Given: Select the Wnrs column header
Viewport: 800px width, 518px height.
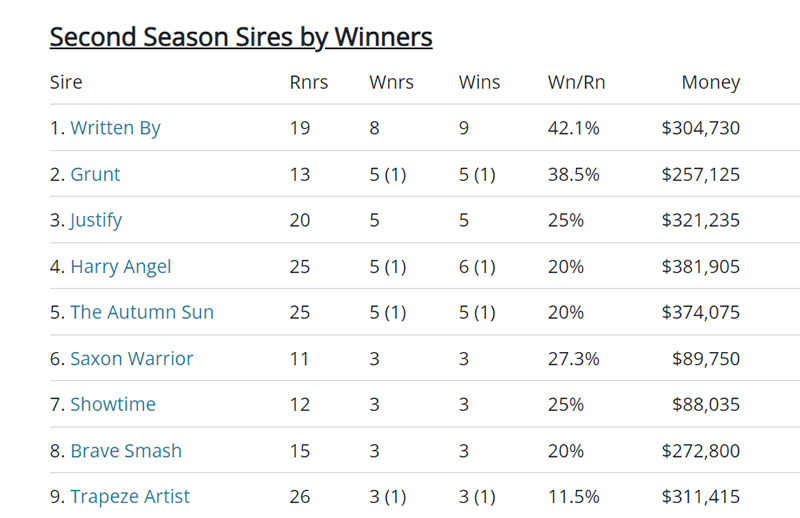Looking at the screenshot, I should coord(391,82).
